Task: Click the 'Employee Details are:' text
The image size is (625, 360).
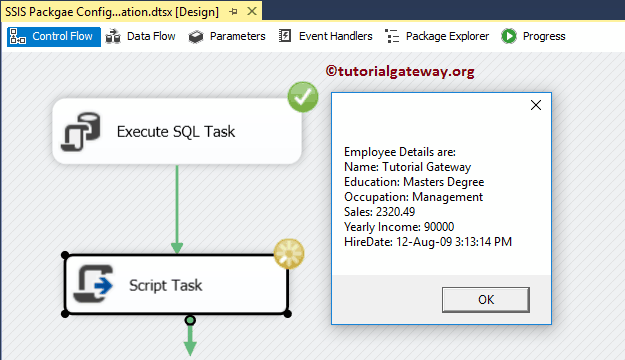Action: [x=400, y=152]
